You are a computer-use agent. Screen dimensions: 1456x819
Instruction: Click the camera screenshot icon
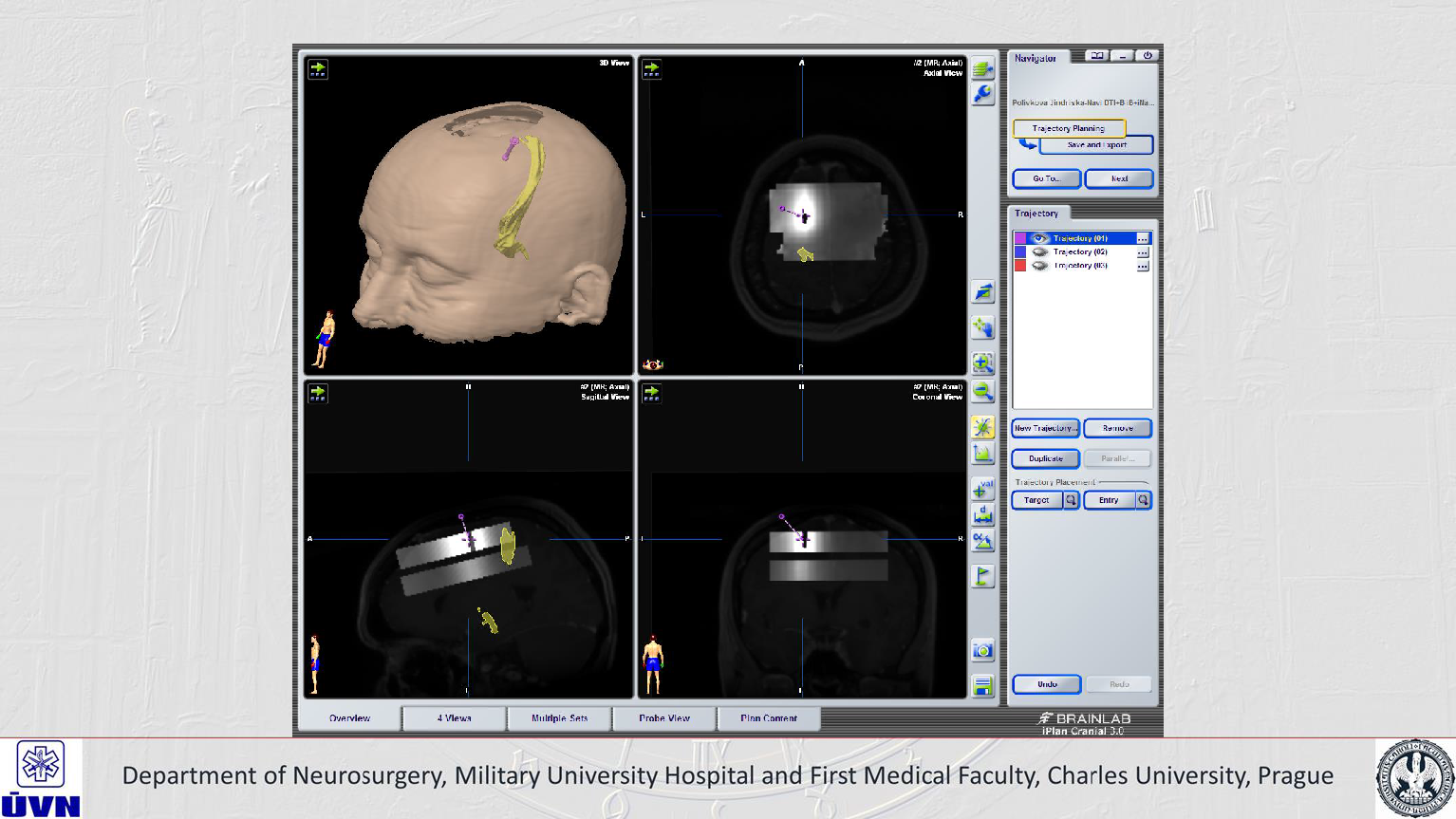coord(982,650)
